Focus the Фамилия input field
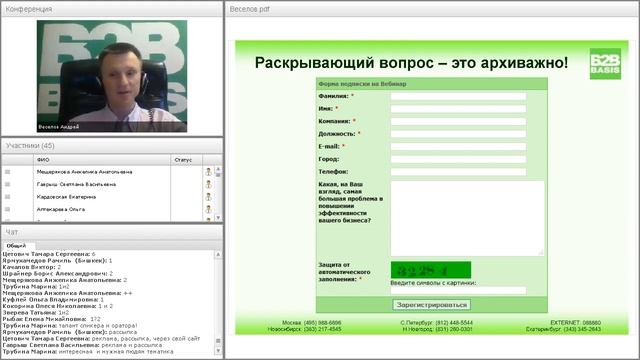The image size is (640, 360). coord(458,96)
